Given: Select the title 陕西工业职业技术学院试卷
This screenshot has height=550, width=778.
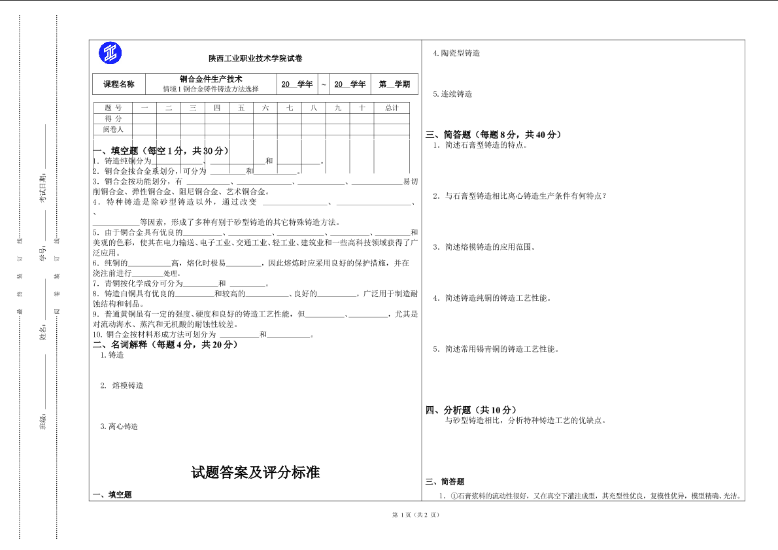Looking at the screenshot, I should [x=255, y=59].
